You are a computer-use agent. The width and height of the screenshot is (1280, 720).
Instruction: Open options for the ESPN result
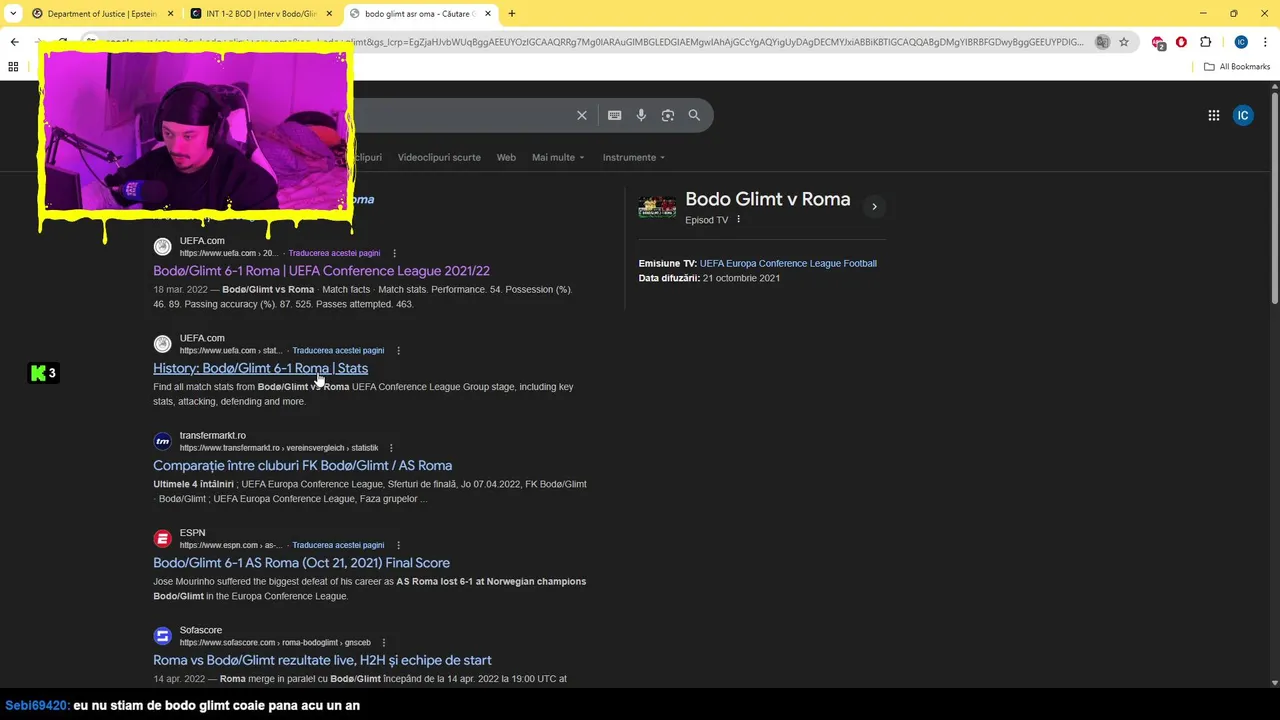[x=398, y=546]
